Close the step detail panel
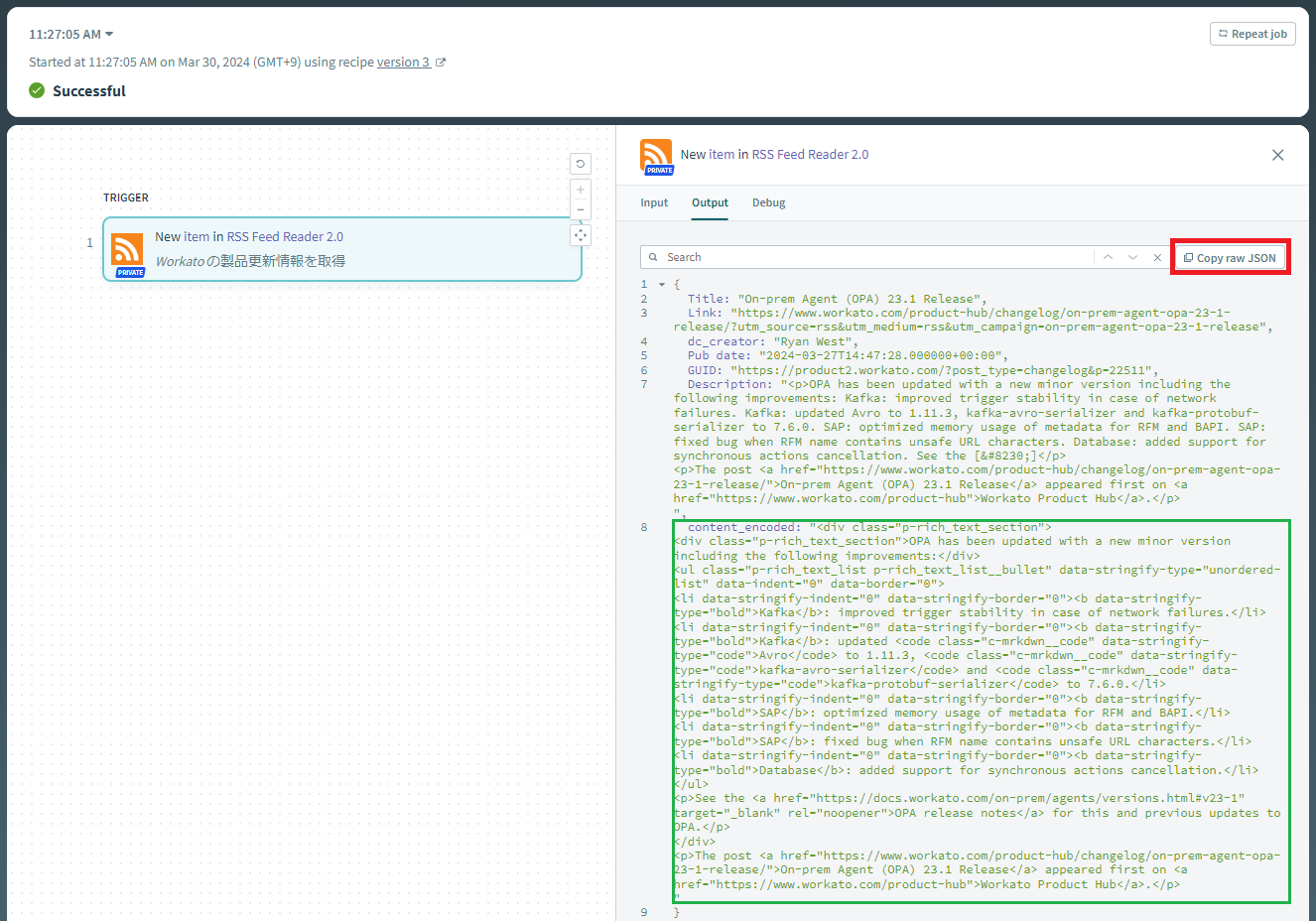Screen dimensions: 1316x921 coord(1278,155)
